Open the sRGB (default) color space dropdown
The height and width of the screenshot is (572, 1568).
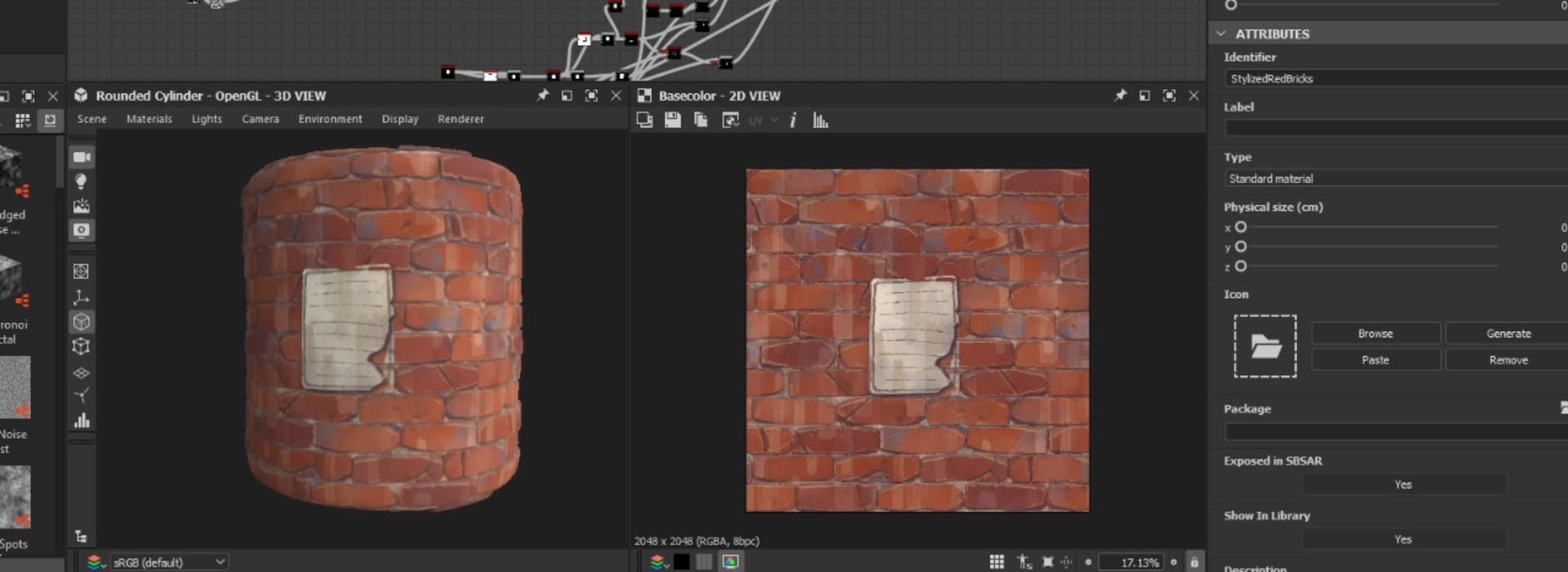click(168, 562)
